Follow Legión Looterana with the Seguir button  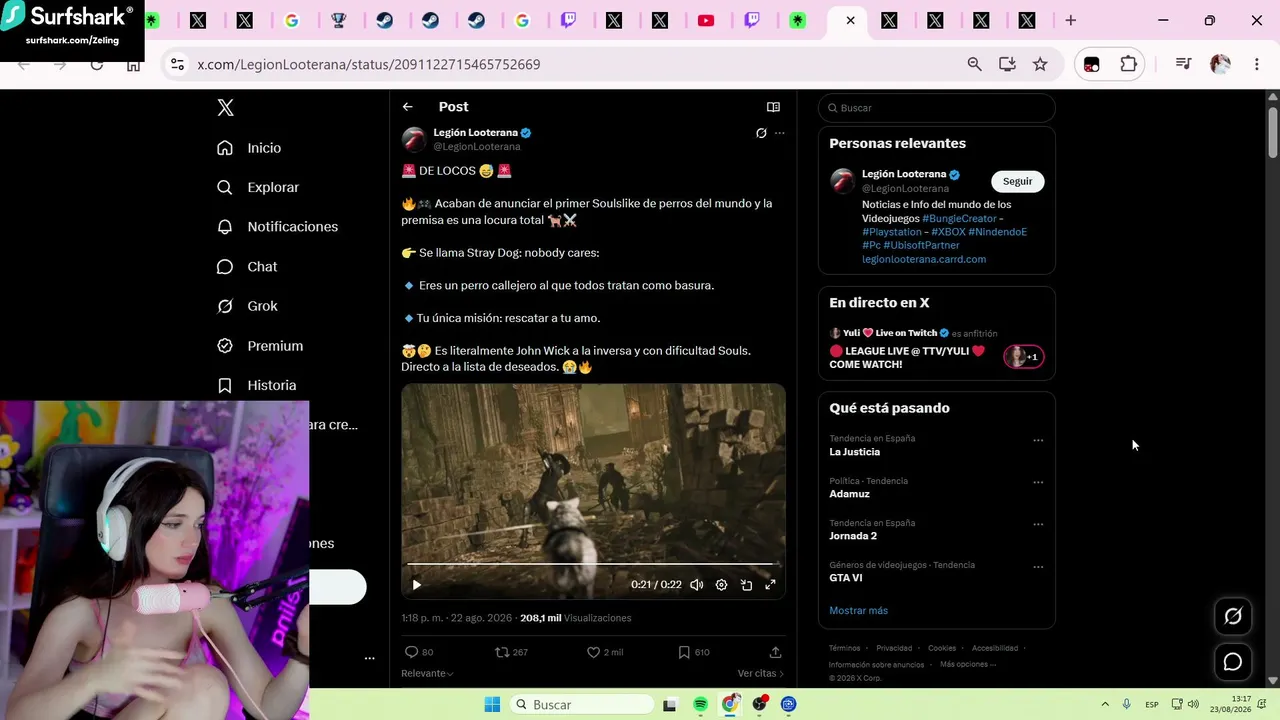pos(1018,181)
